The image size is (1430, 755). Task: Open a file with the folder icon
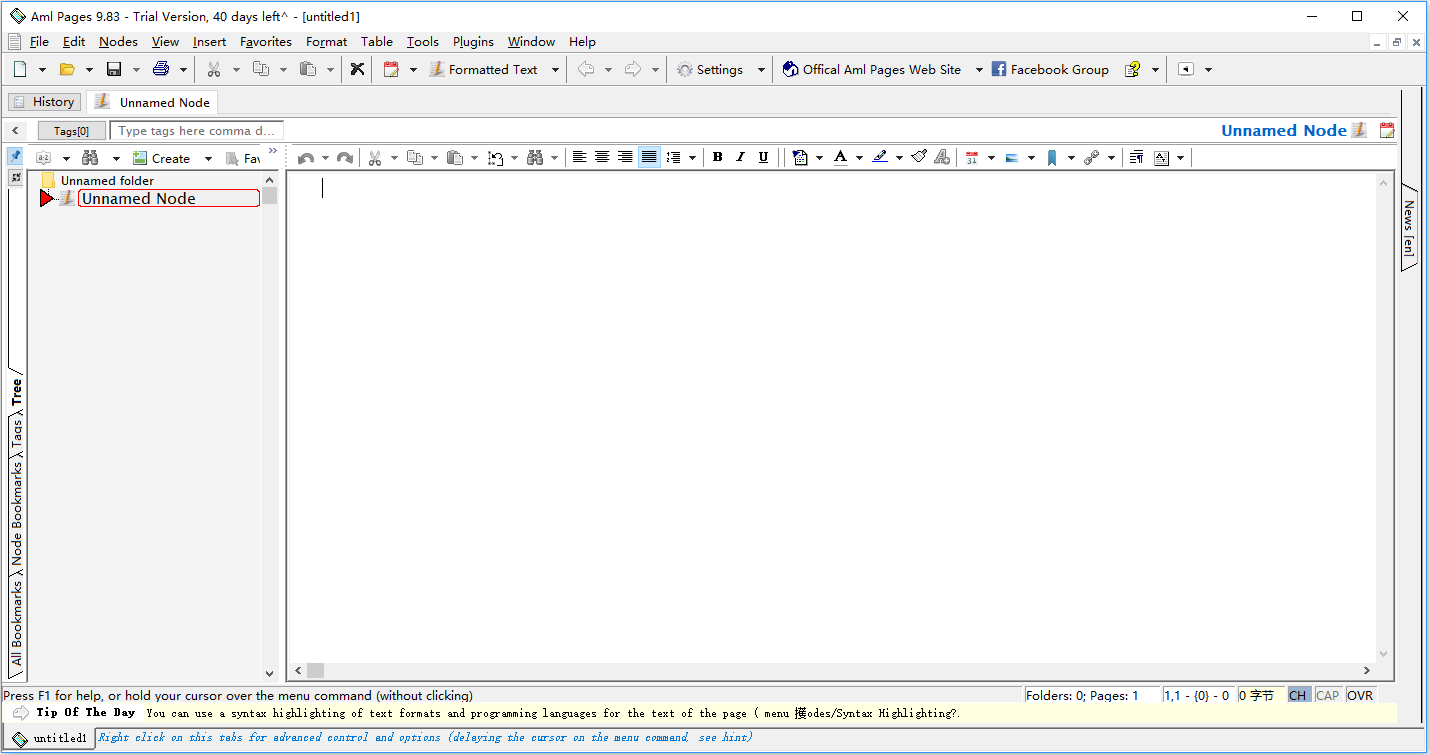pos(67,69)
